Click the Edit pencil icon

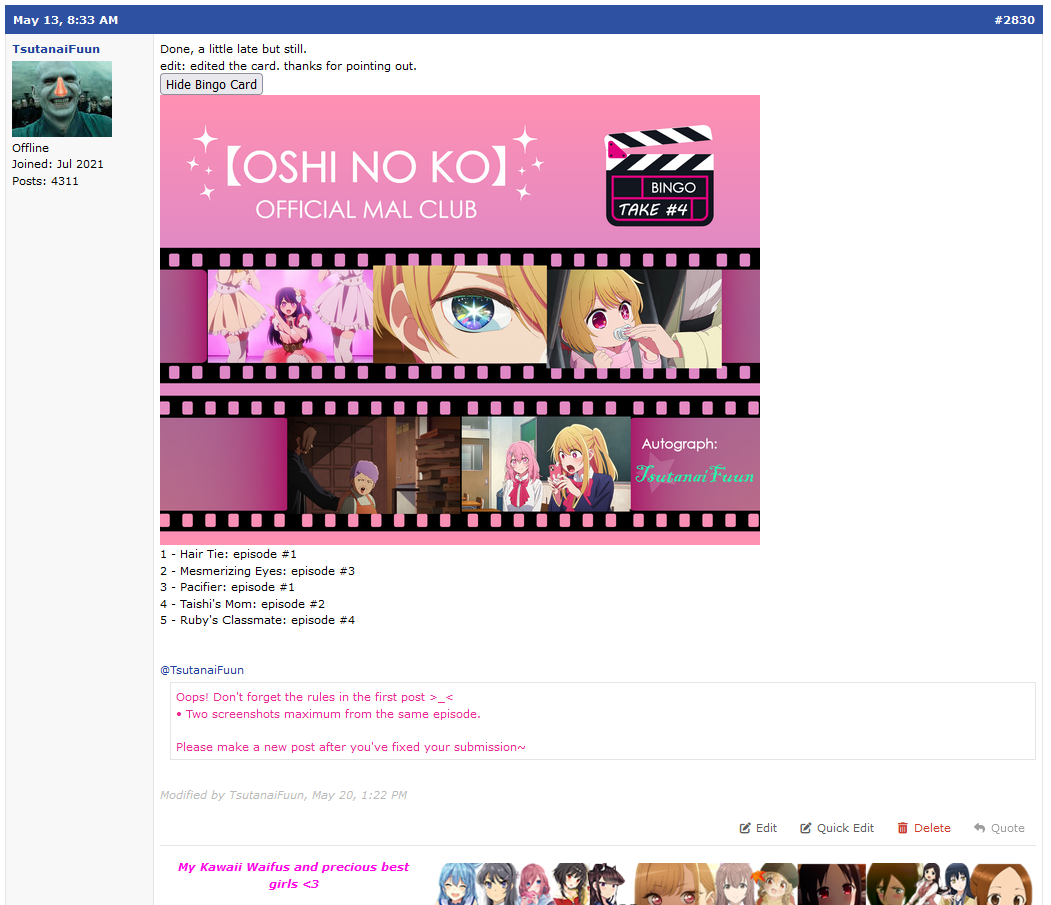[x=745, y=828]
